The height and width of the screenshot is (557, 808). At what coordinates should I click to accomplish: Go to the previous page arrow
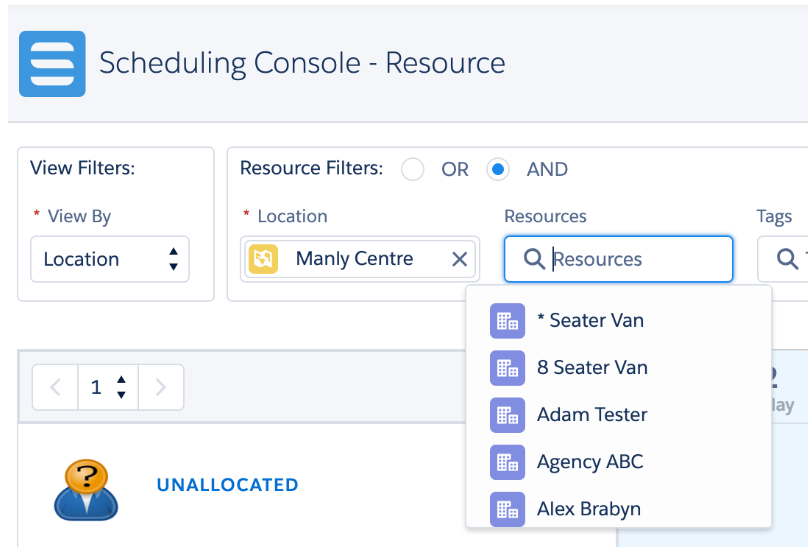[x=56, y=386]
